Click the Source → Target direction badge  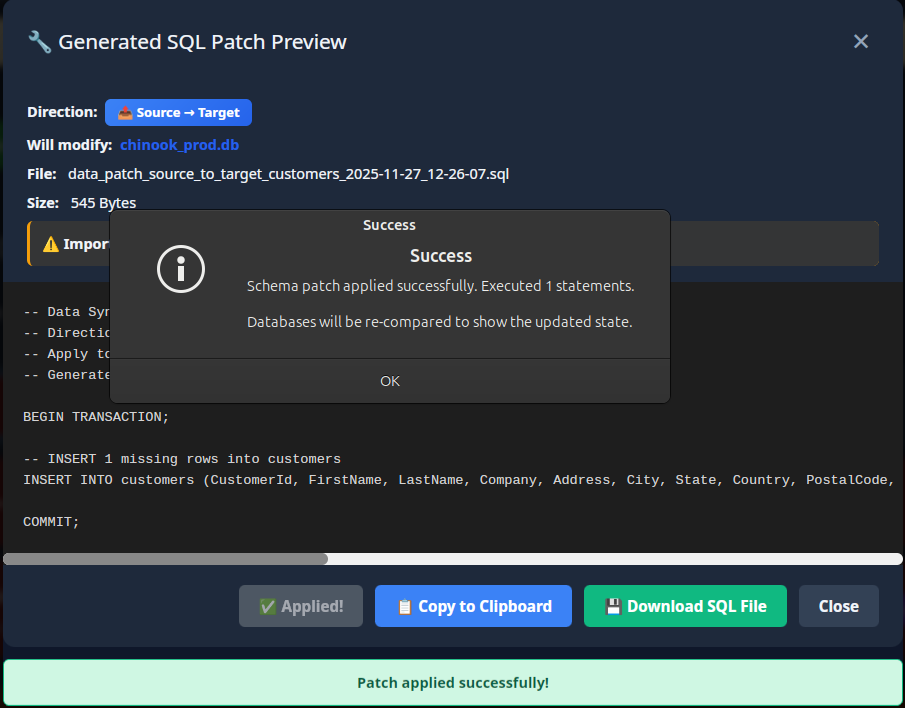click(x=178, y=113)
